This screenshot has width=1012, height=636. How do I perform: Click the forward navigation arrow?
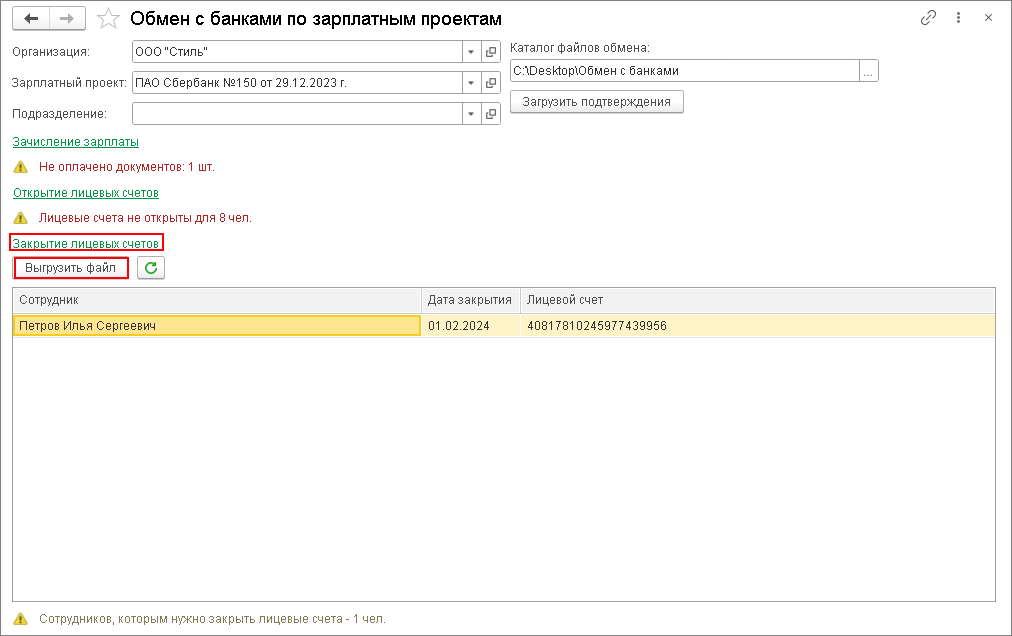tap(67, 19)
